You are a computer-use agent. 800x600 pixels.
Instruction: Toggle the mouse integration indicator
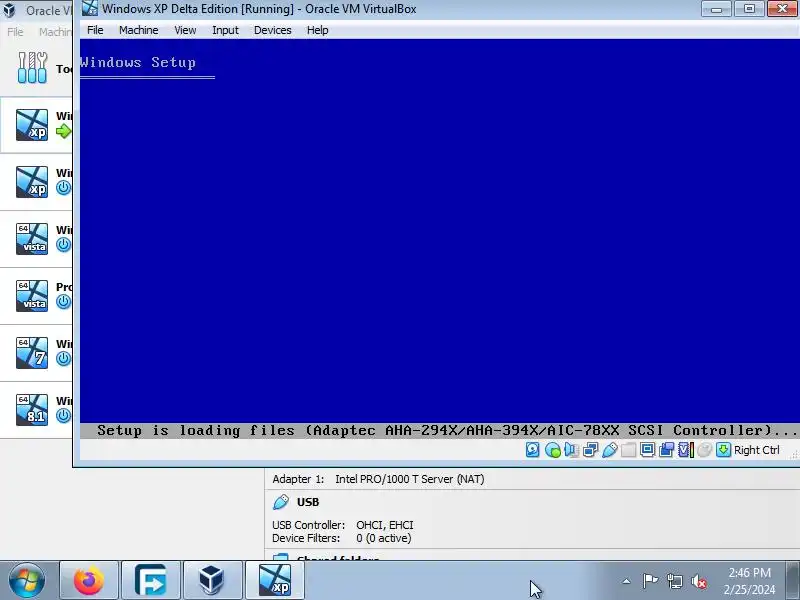(x=705, y=449)
